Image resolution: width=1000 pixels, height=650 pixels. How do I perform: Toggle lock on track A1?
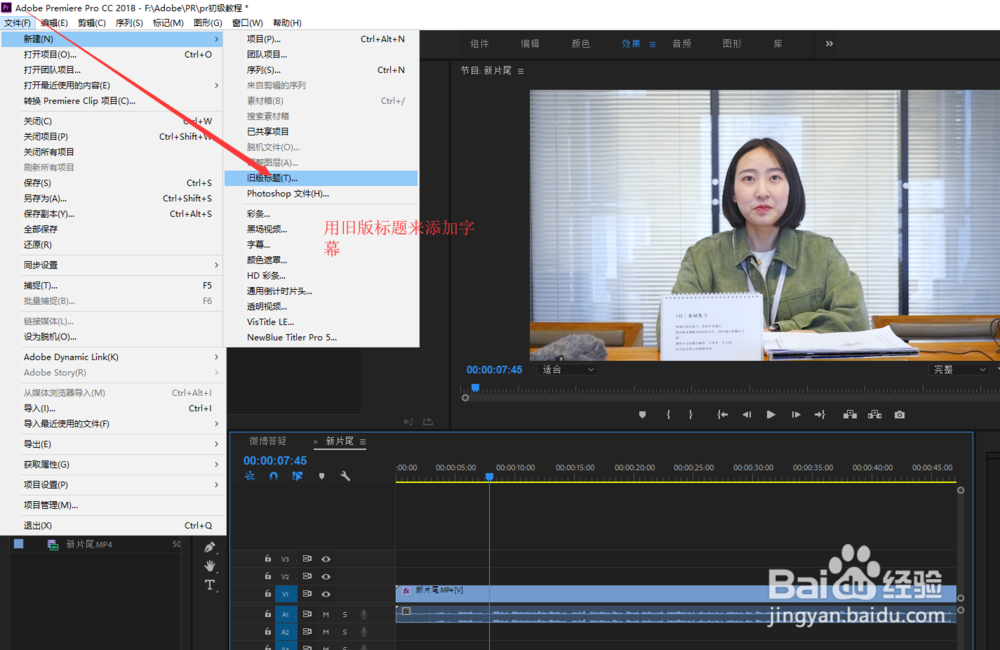(x=268, y=614)
